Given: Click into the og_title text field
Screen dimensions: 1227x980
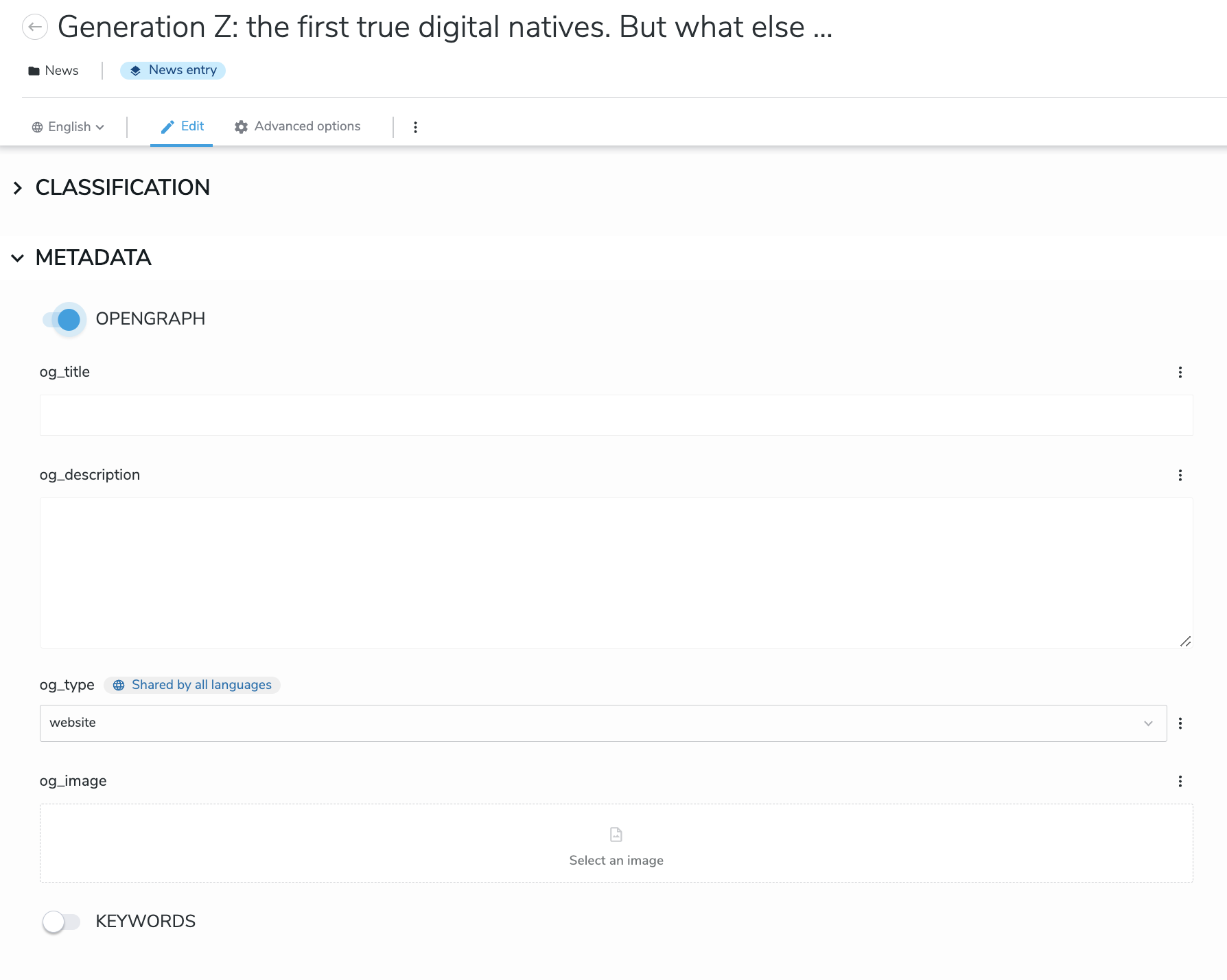Looking at the screenshot, I should (616, 415).
